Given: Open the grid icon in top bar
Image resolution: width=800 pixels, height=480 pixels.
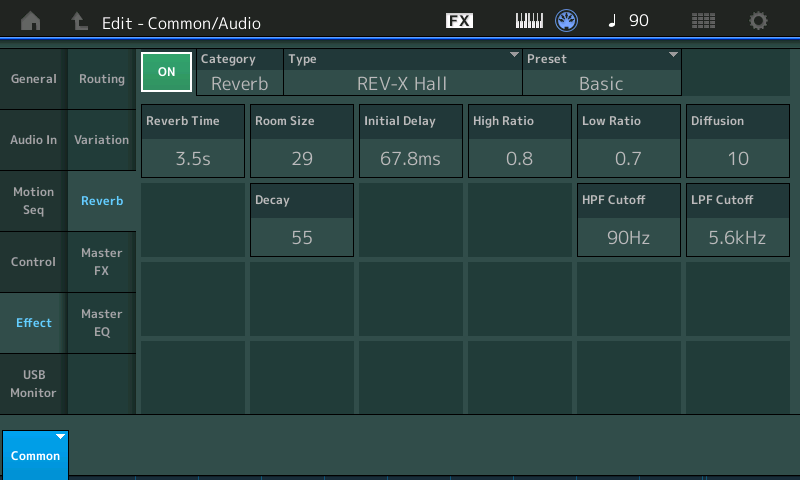Looking at the screenshot, I should [704, 21].
